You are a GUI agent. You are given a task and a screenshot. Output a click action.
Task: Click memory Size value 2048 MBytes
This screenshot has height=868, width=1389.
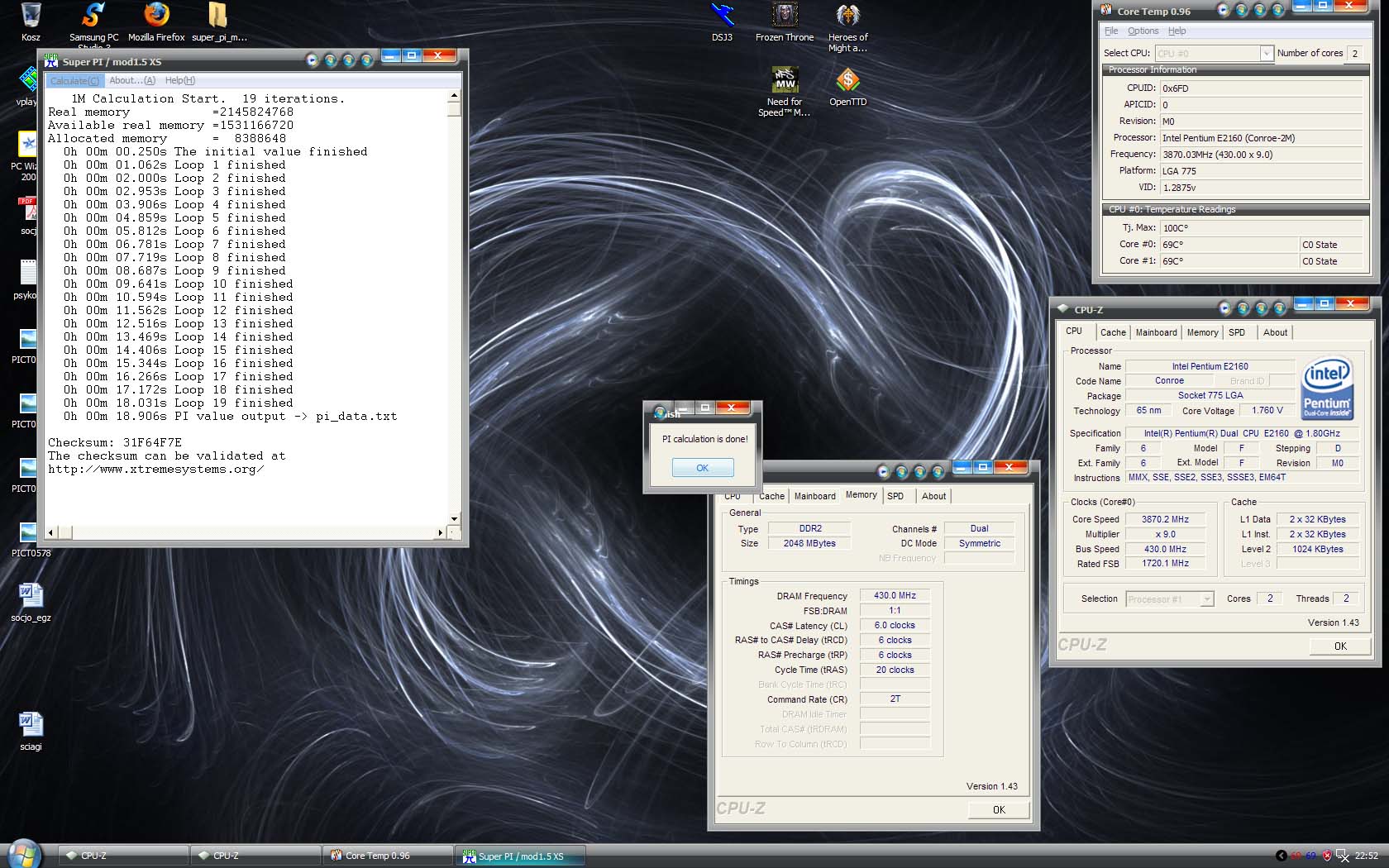pyautogui.click(x=809, y=543)
